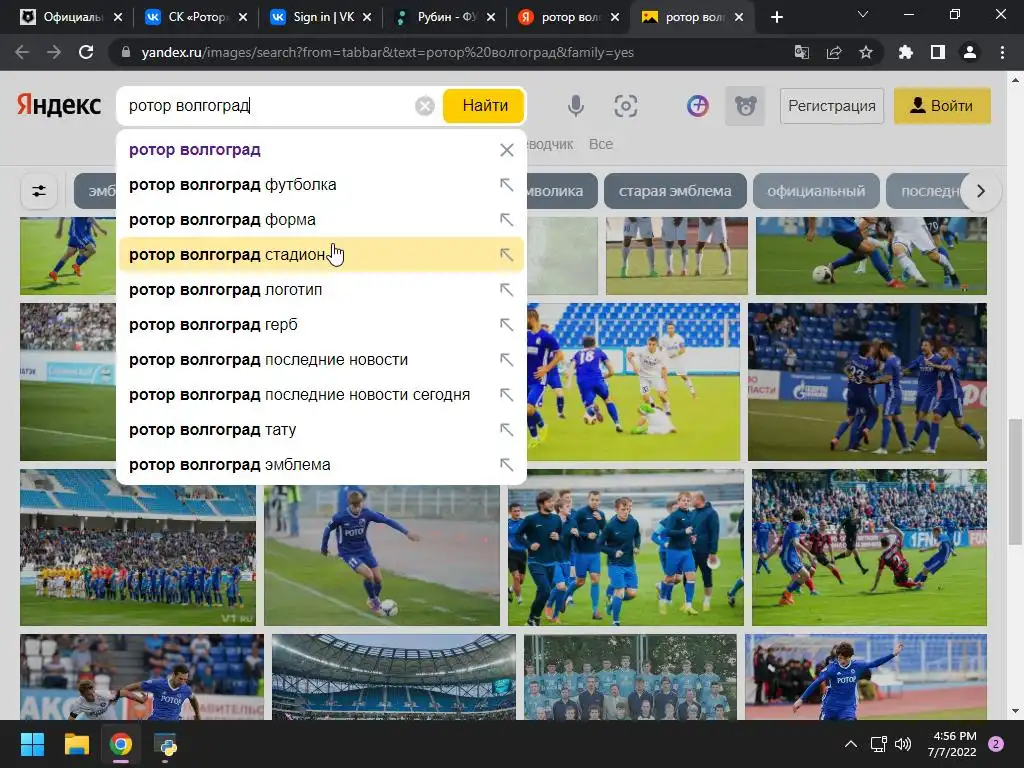Open thumbnail of players jogging in blue tracksuits
The height and width of the screenshot is (768, 1024).
click(x=626, y=547)
